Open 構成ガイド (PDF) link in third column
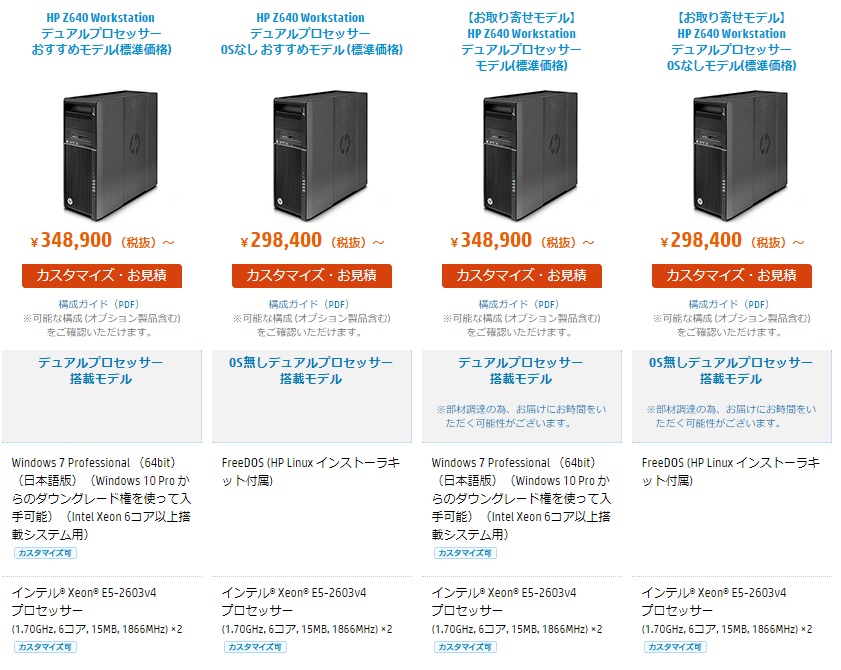Image resolution: width=841 pixels, height=670 pixels. 519,304
